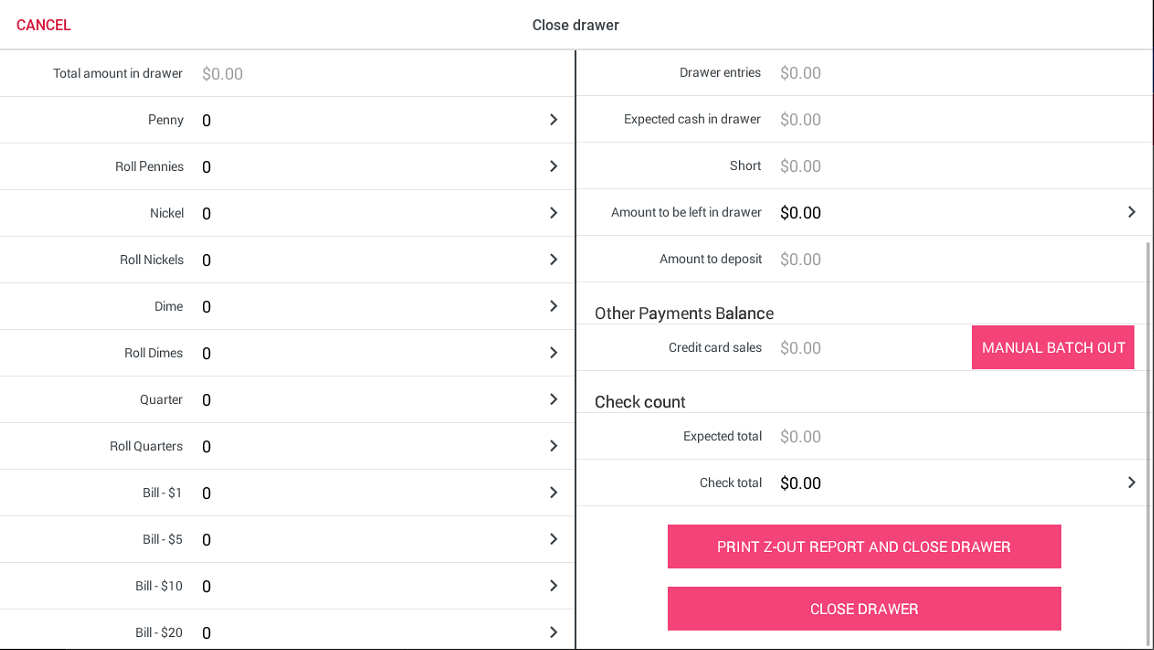Select the Bill - $20 arrow icon
Image resolution: width=1154 pixels, height=650 pixels.
pyautogui.click(x=553, y=632)
